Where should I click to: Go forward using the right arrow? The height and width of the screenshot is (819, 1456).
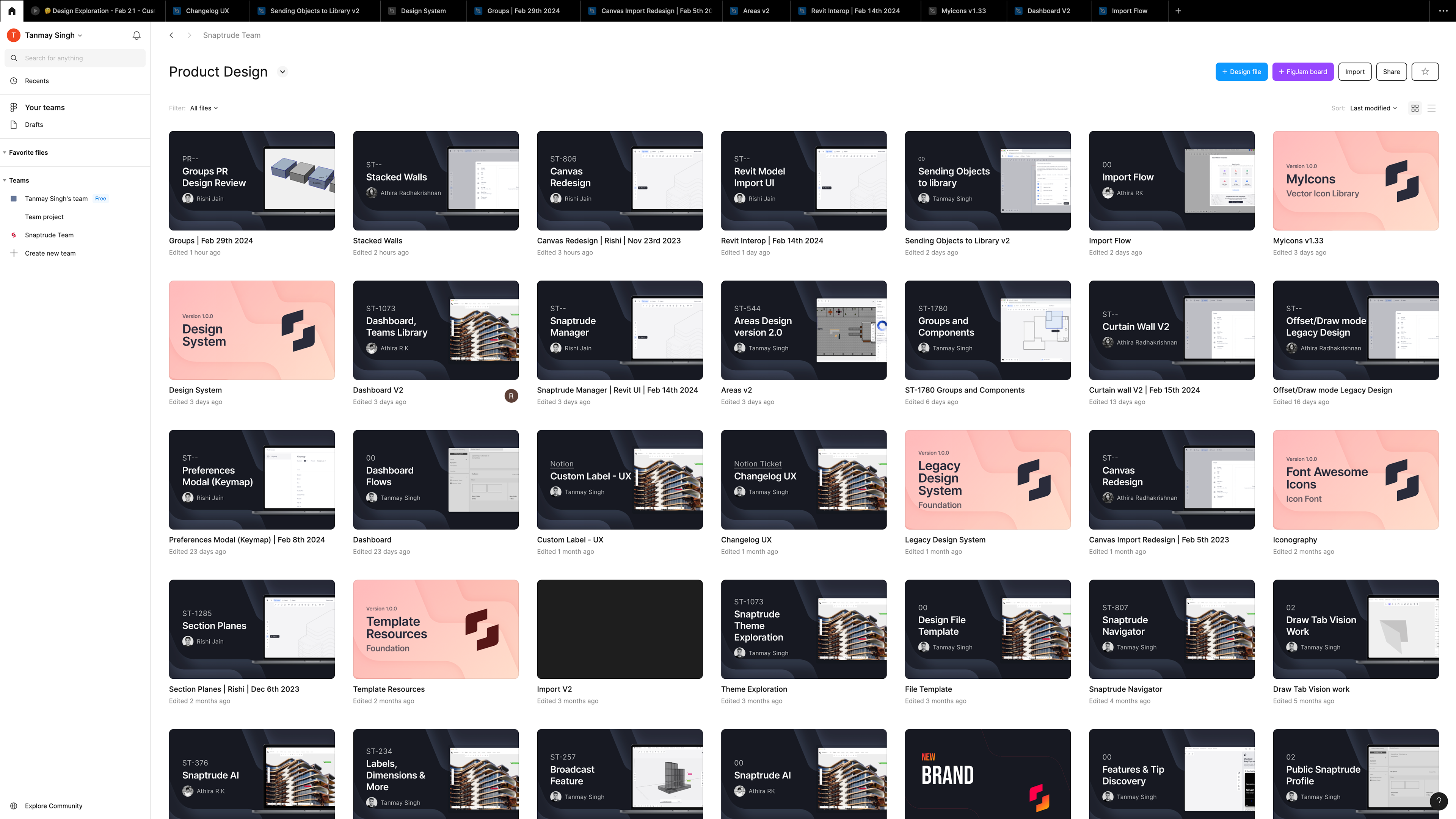(x=189, y=36)
